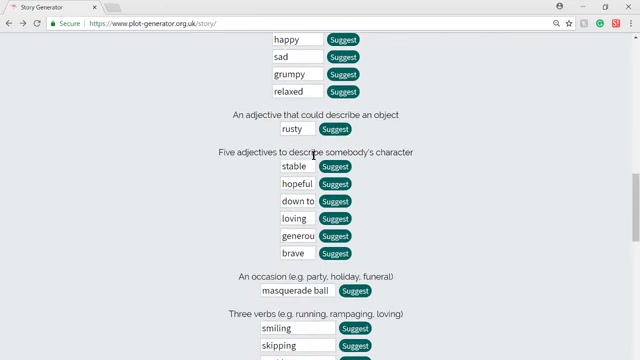Click into the 'hopeful' text field
This screenshot has height=360, width=640.
(x=298, y=184)
